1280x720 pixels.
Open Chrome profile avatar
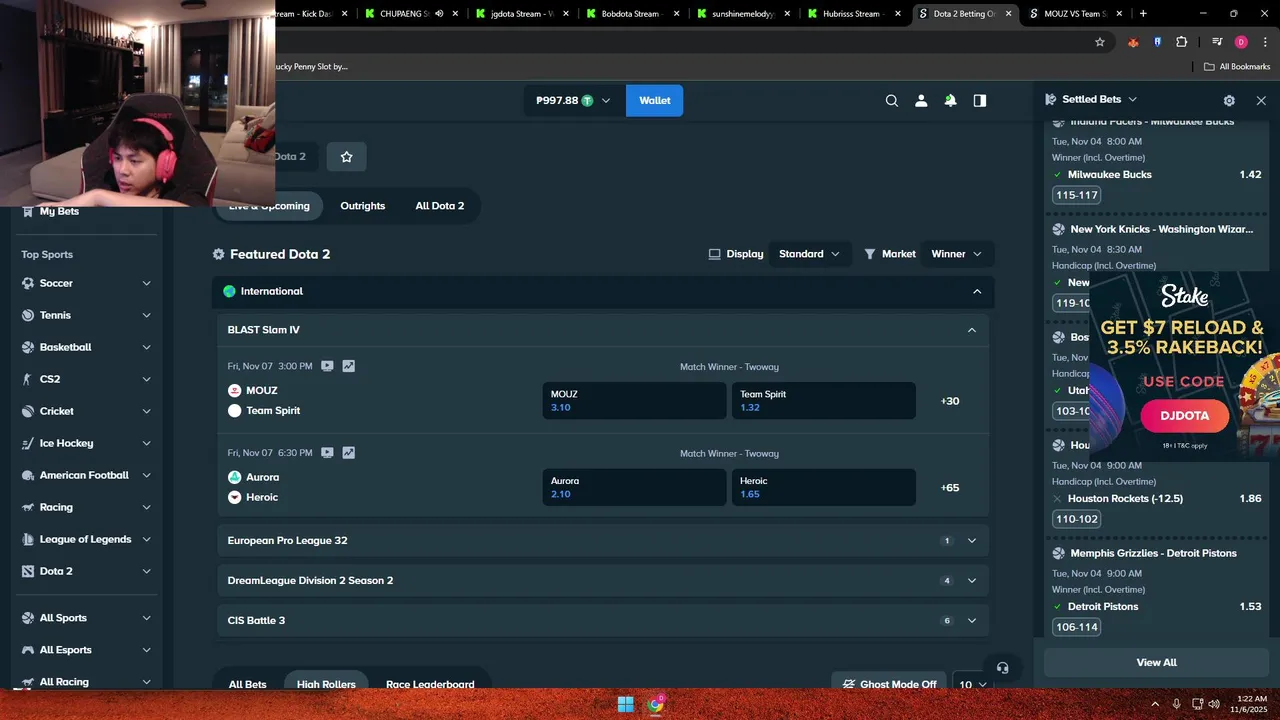[x=1241, y=42]
